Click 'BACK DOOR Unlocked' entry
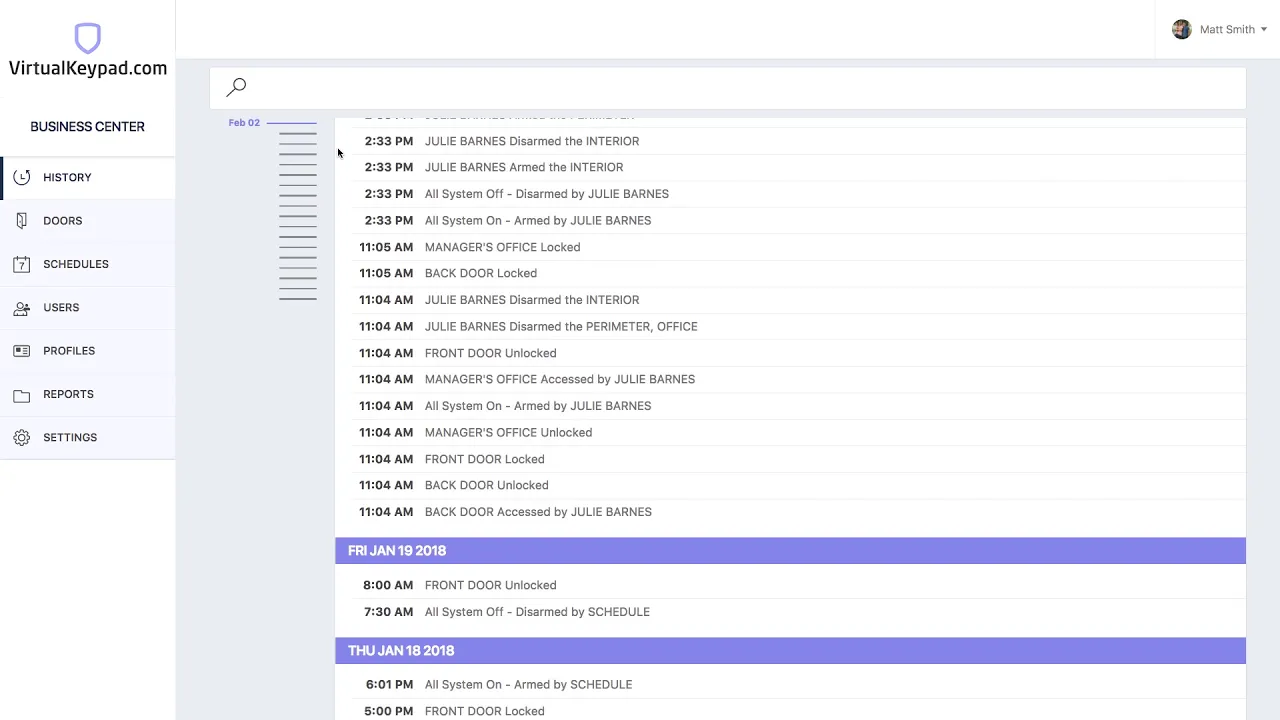1280x720 pixels. (486, 485)
